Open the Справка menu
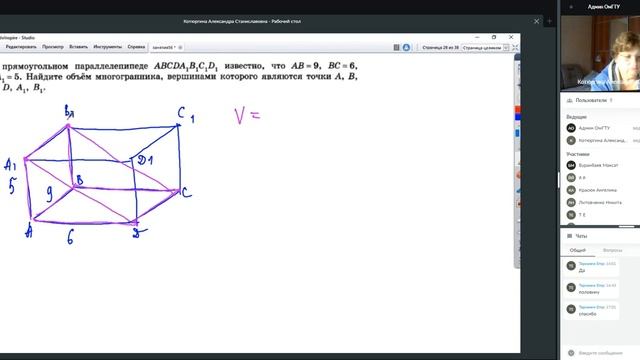 (136, 47)
